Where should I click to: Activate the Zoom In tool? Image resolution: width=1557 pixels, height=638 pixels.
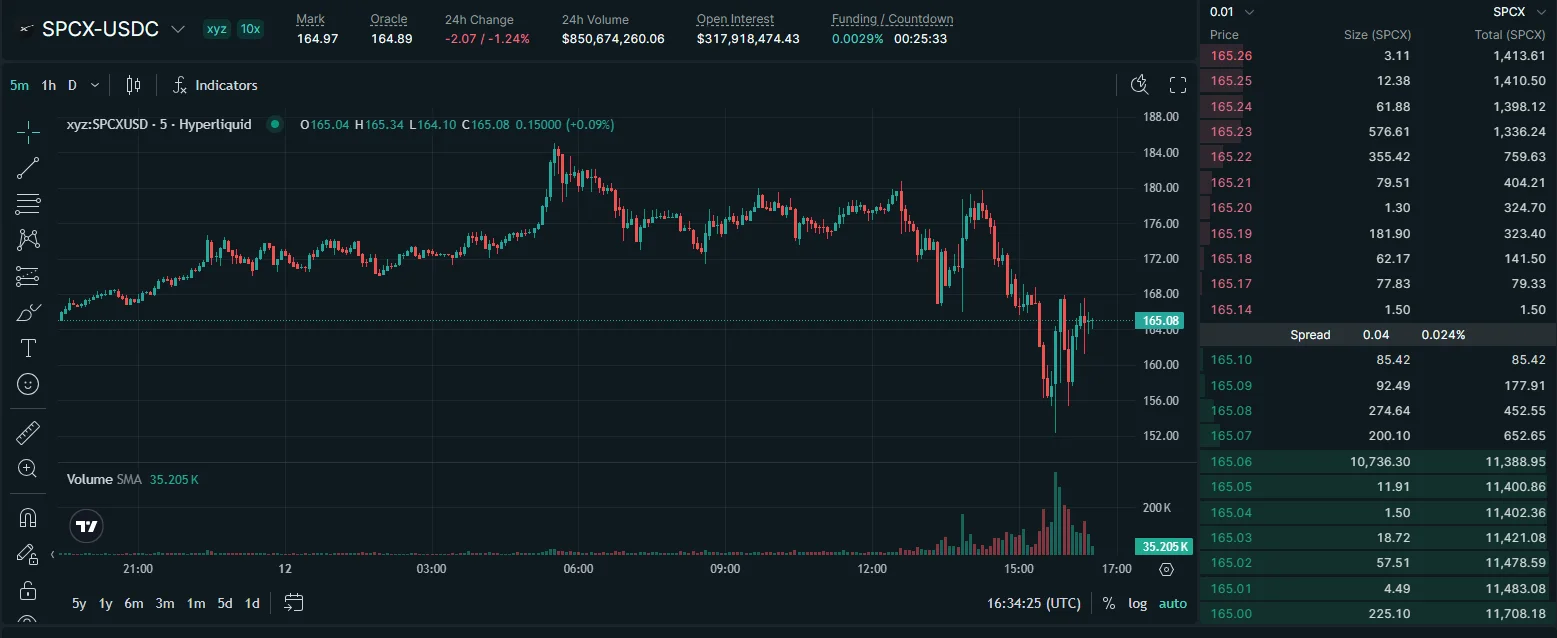pyautogui.click(x=28, y=468)
